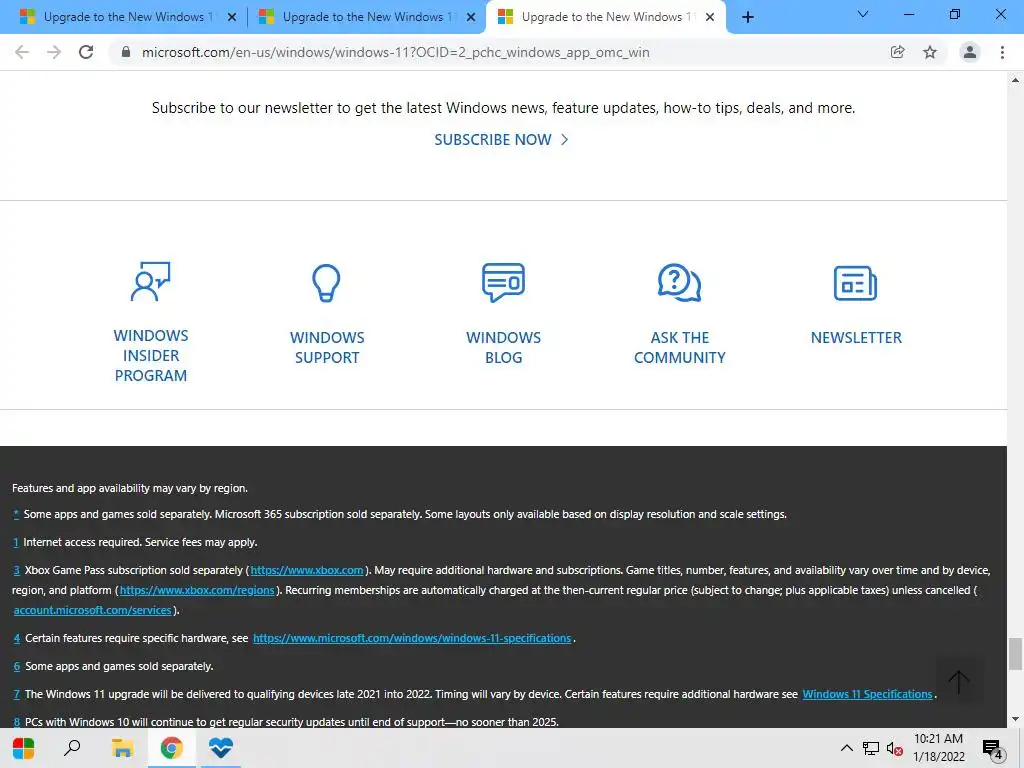Screen dimensions: 1024x768
Task: Open File Explorer from taskbar
Action: coord(122,748)
